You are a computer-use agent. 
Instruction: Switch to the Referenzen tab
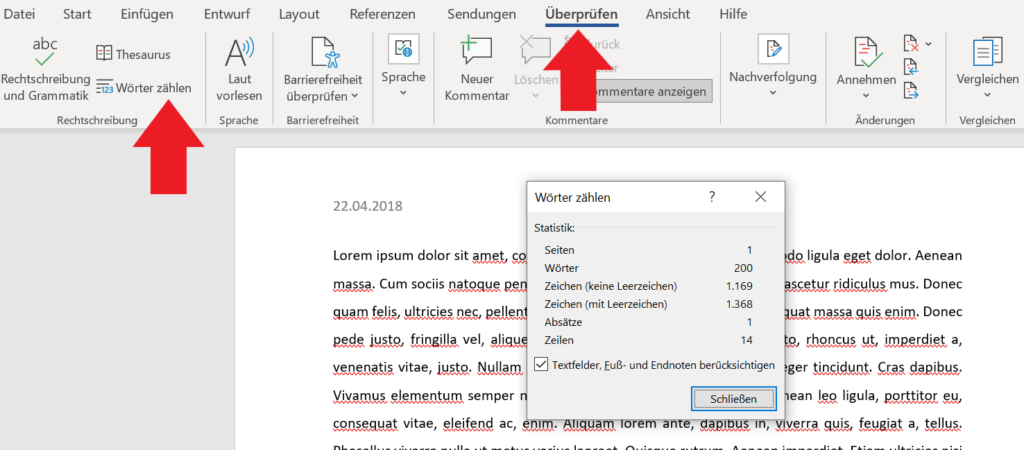click(x=383, y=14)
